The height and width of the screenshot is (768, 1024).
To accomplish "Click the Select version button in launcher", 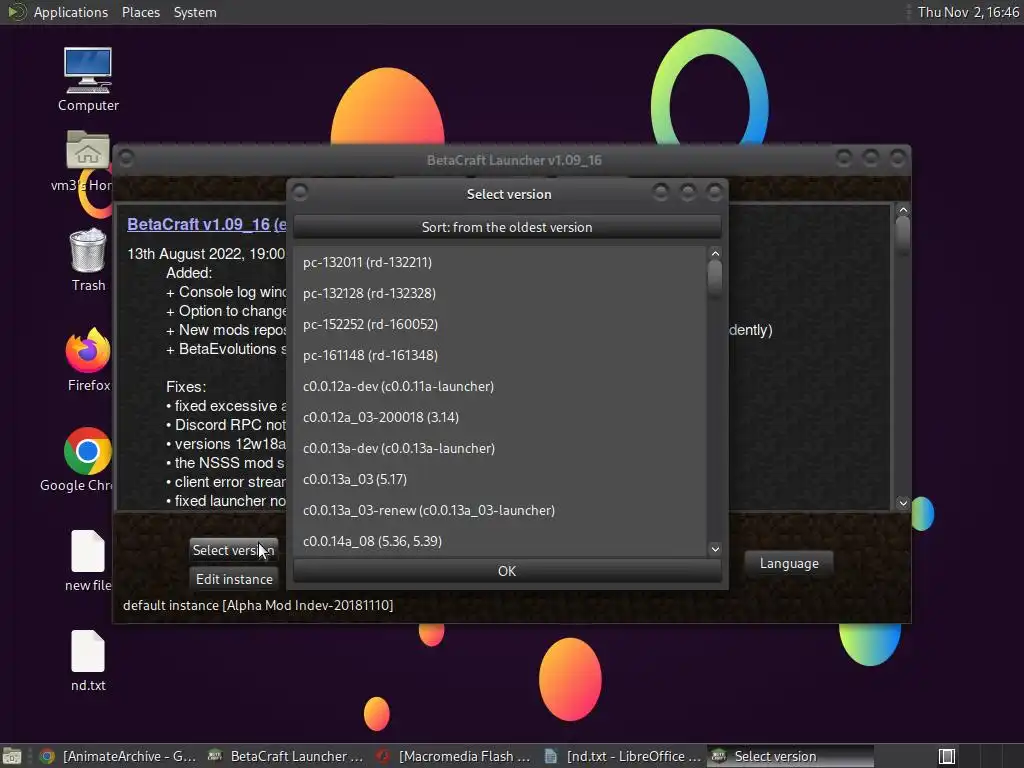I will (234, 550).
